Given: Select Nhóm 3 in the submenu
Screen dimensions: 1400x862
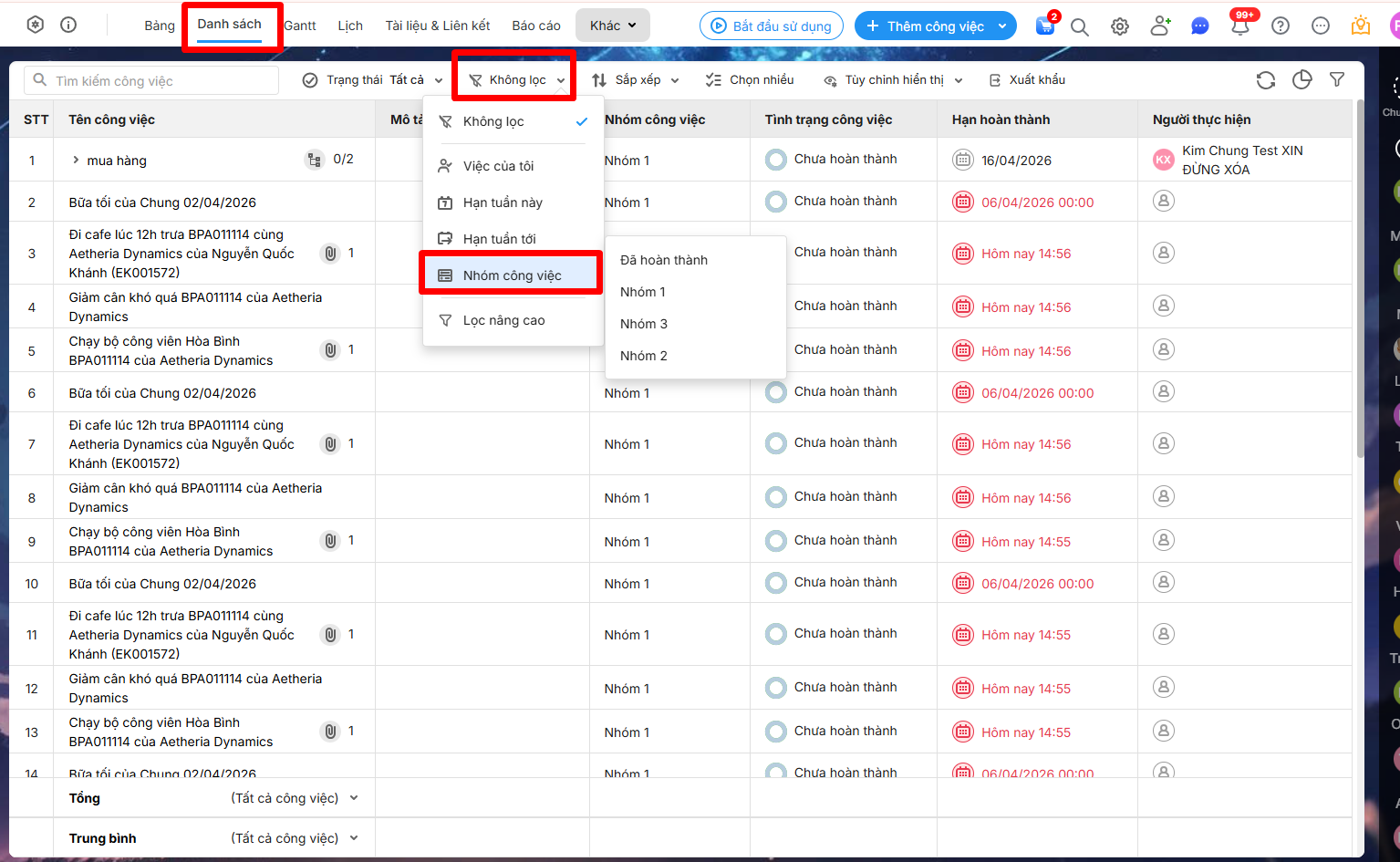Looking at the screenshot, I should tap(696, 324).
